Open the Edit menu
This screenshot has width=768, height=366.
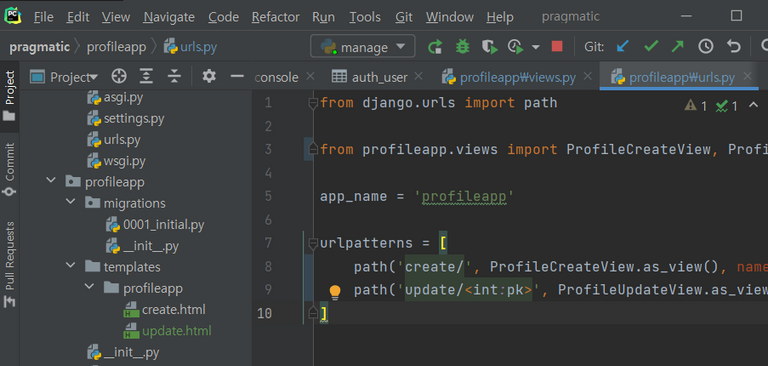(78, 17)
